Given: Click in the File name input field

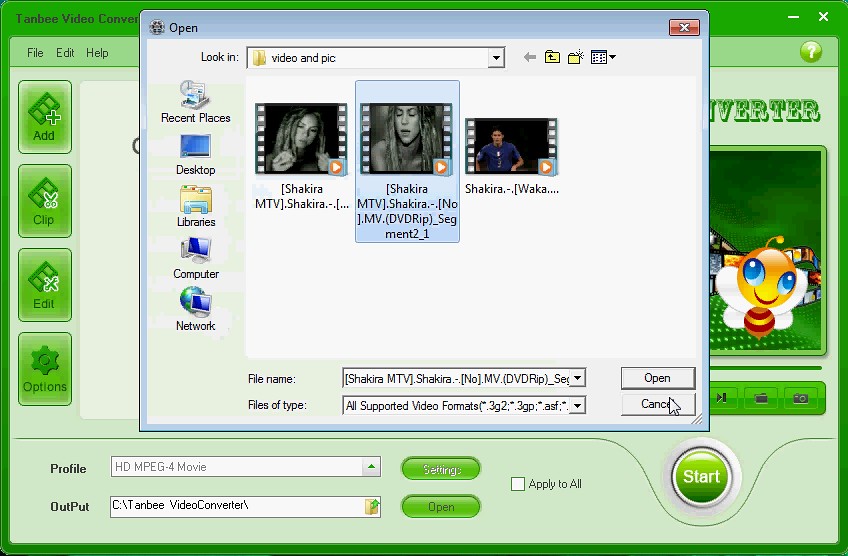Looking at the screenshot, I should tap(456, 378).
